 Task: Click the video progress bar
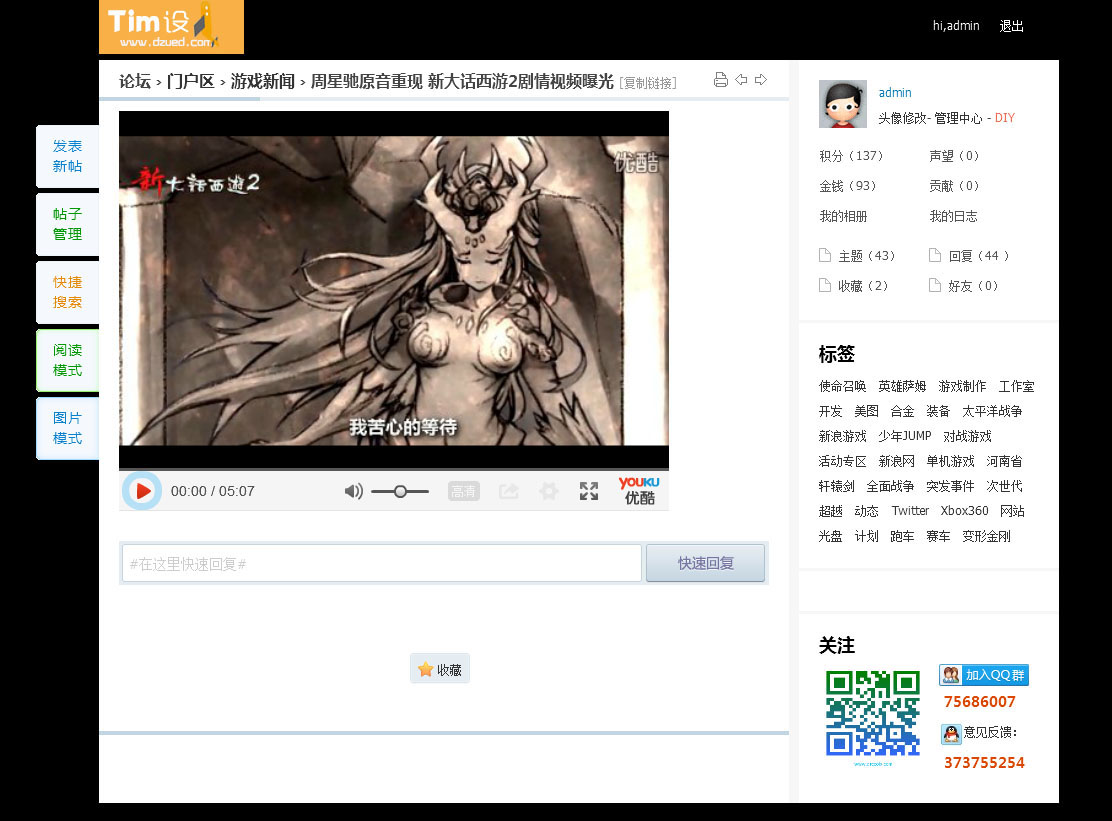click(394, 469)
